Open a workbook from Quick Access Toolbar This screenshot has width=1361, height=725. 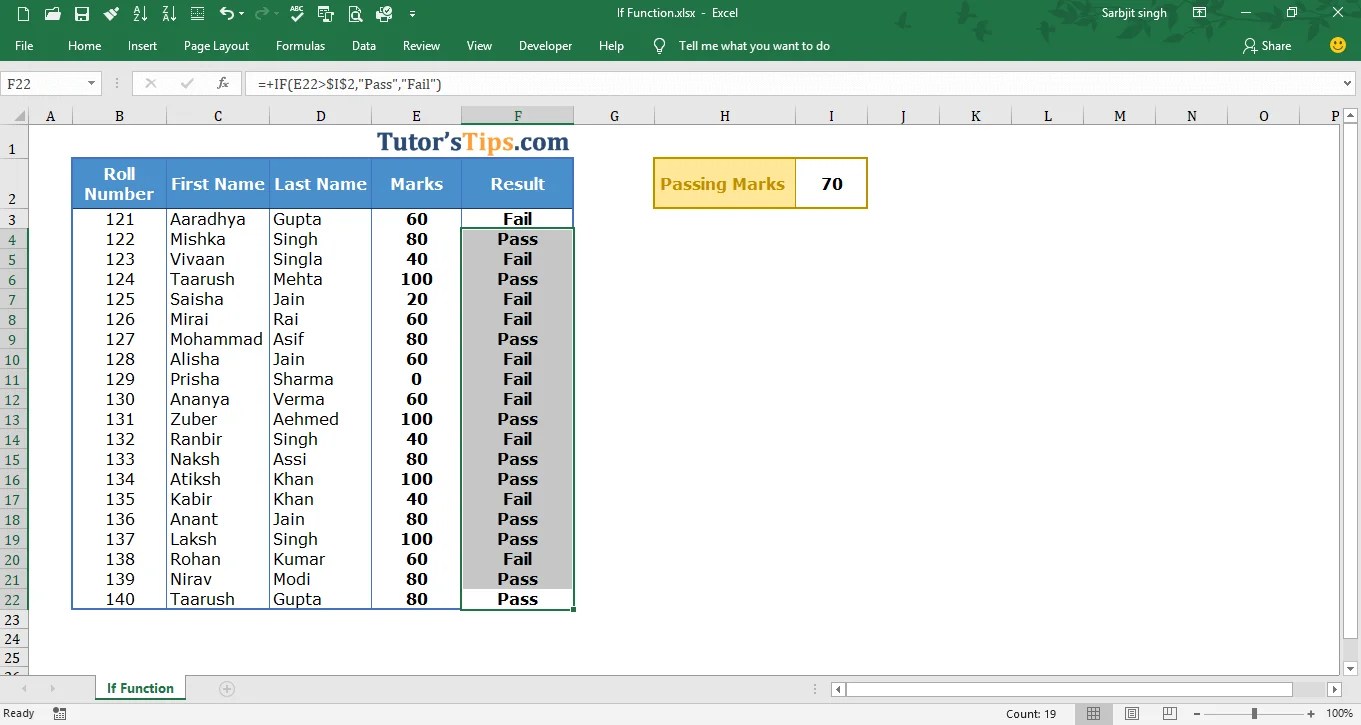click(x=52, y=13)
